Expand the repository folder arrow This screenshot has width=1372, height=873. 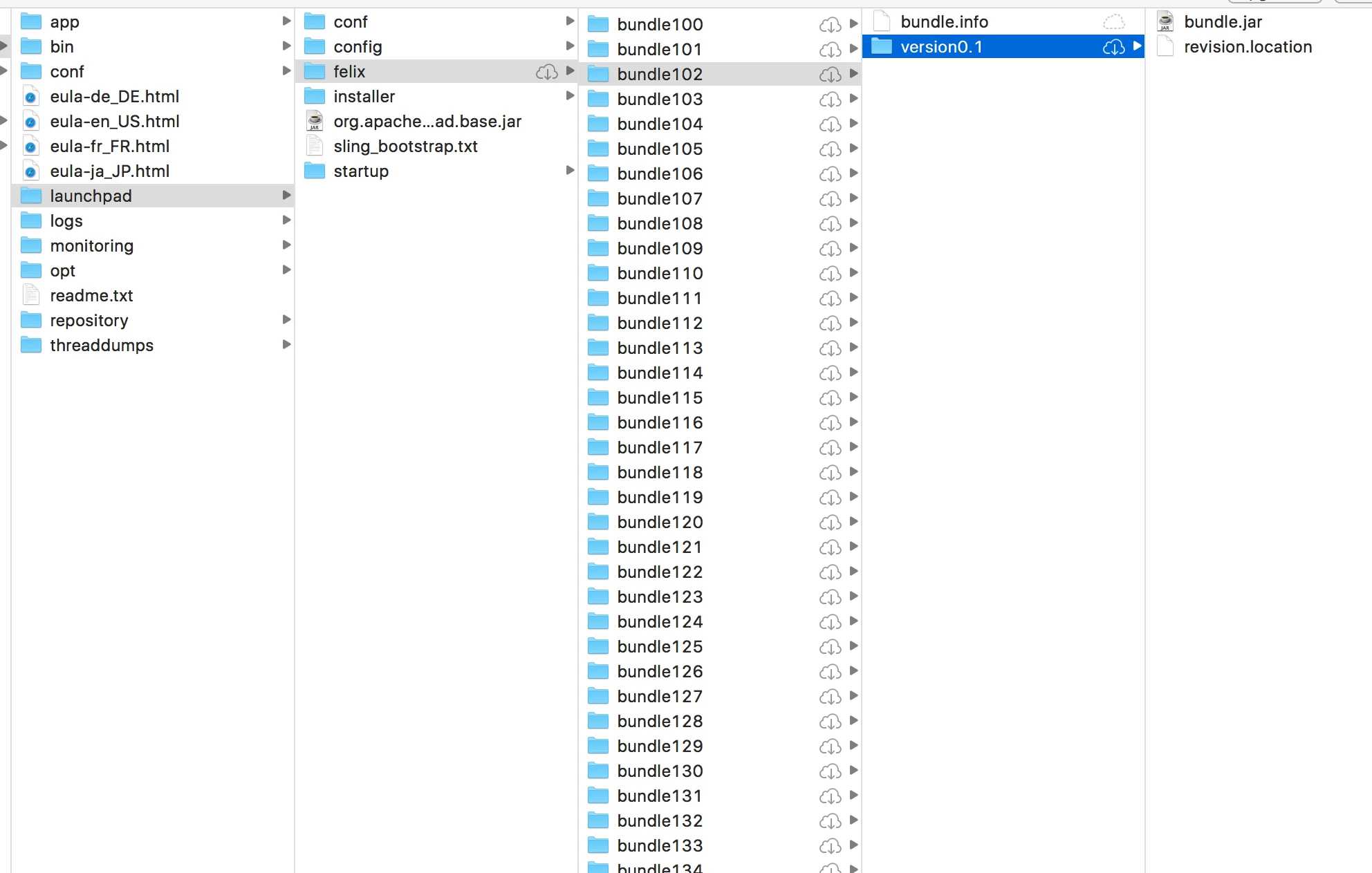point(286,320)
